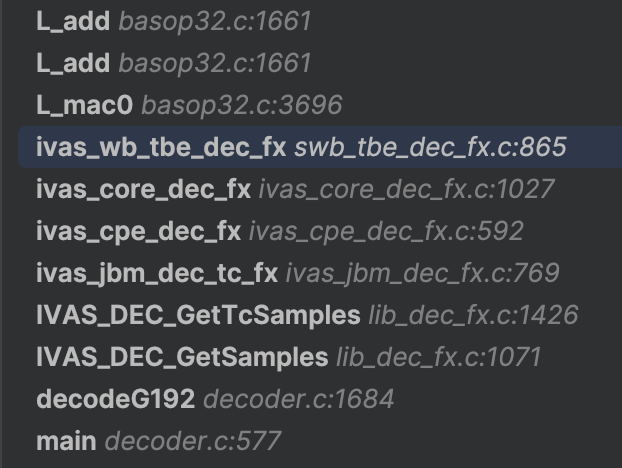This screenshot has width=622, height=468.
Task: Click the swb_tbe_dec_fx.c:865 location text
Action: coord(430,147)
